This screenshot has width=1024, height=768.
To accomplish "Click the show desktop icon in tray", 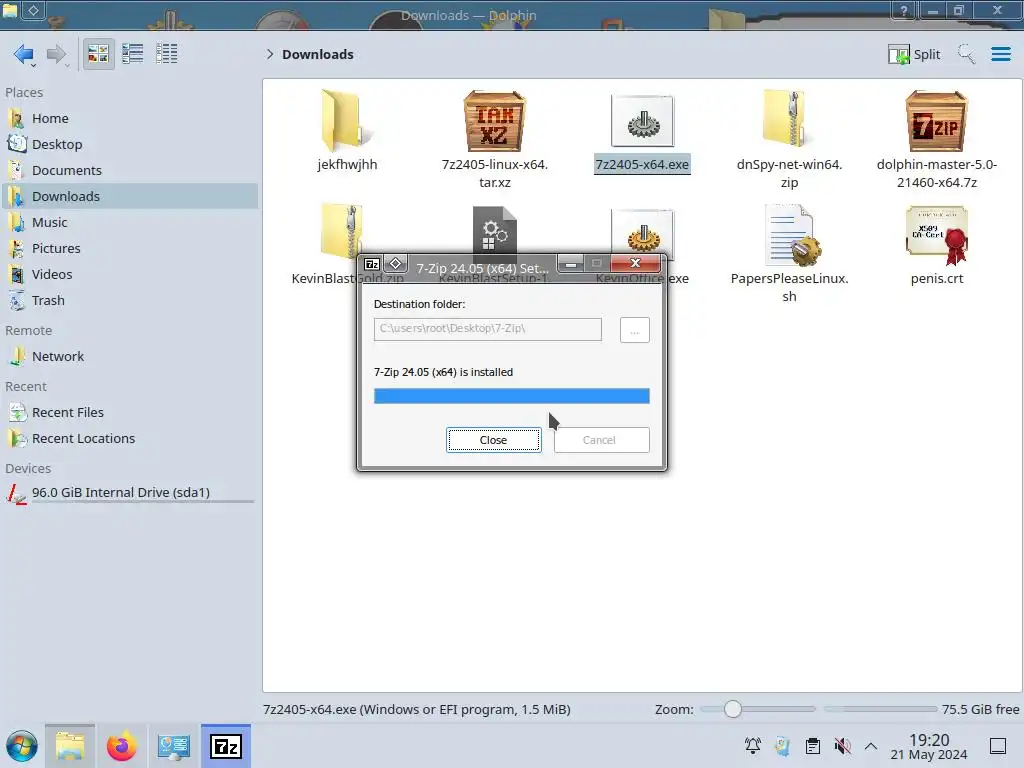I will click(998, 746).
